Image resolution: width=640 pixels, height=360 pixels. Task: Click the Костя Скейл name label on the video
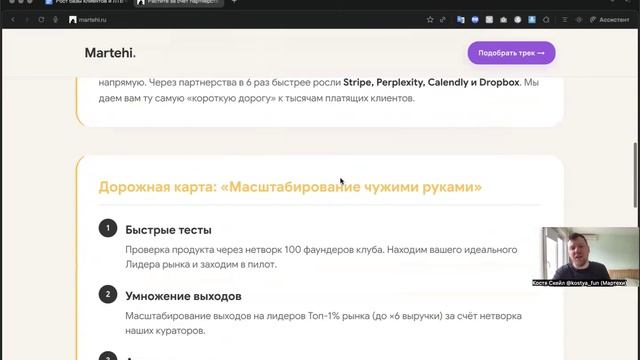(x=579, y=283)
